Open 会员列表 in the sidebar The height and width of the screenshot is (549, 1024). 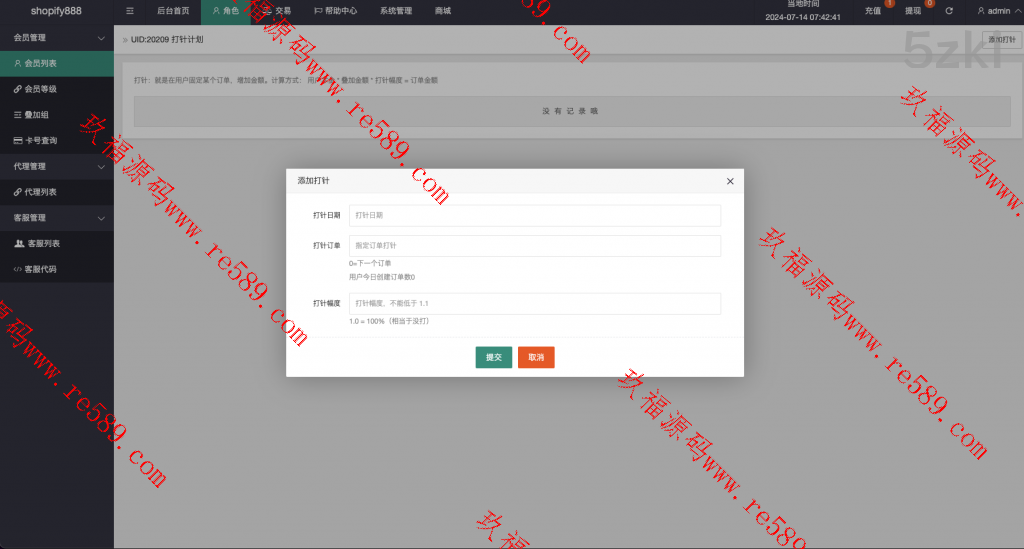56,63
